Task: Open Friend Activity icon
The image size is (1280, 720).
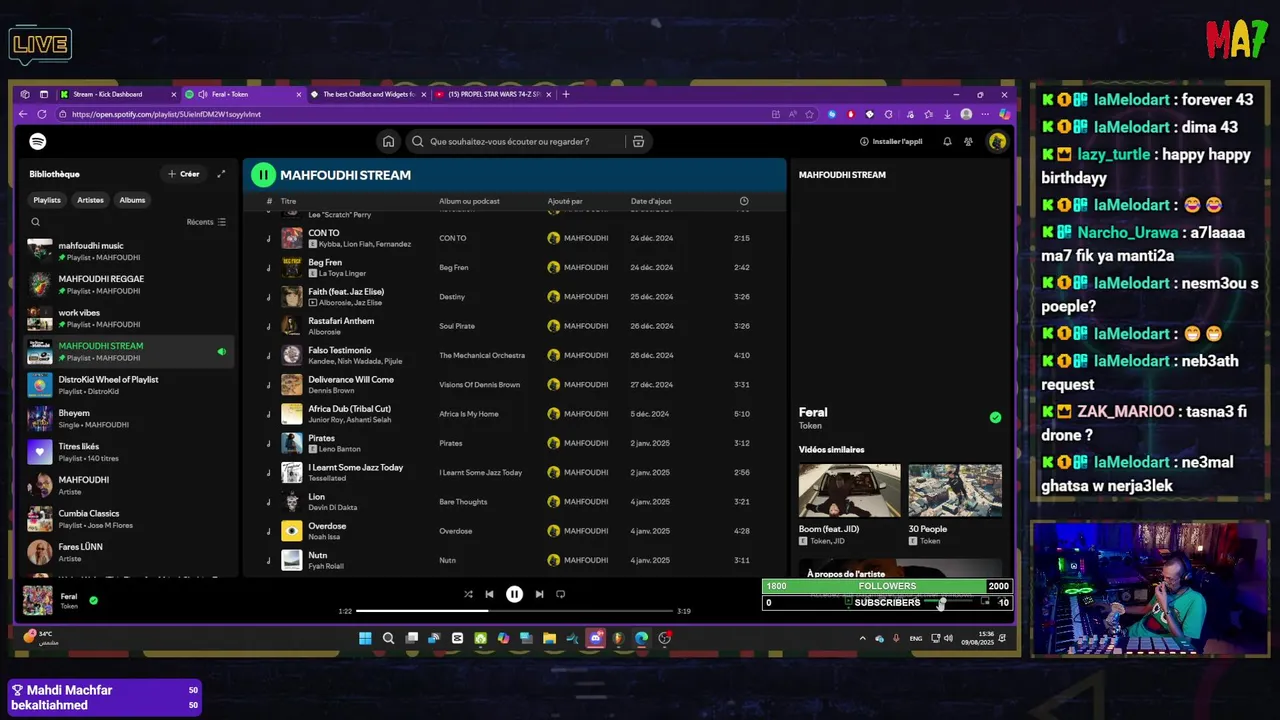Action: point(968,142)
